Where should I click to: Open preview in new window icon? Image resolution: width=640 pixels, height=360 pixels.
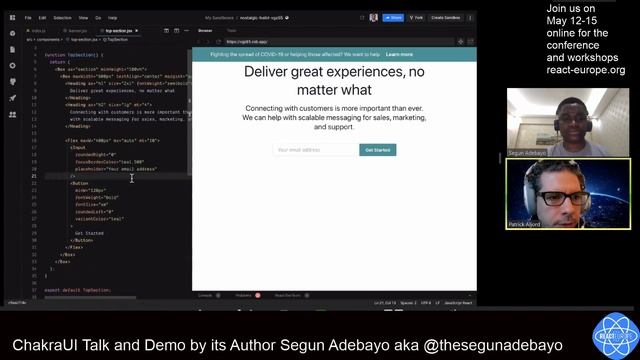click(x=470, y=42)
